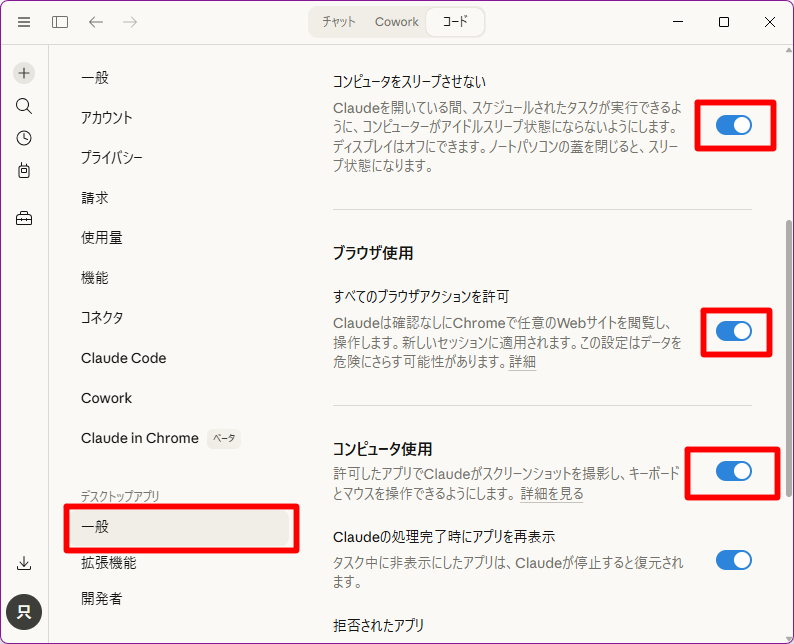The image size is (794, 644).
Task: Open 拡張機能 settings
Action: [x=108, y=563]
